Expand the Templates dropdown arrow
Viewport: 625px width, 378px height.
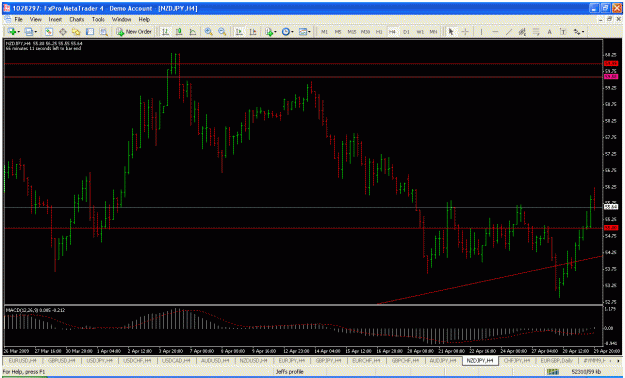[310, 32]
